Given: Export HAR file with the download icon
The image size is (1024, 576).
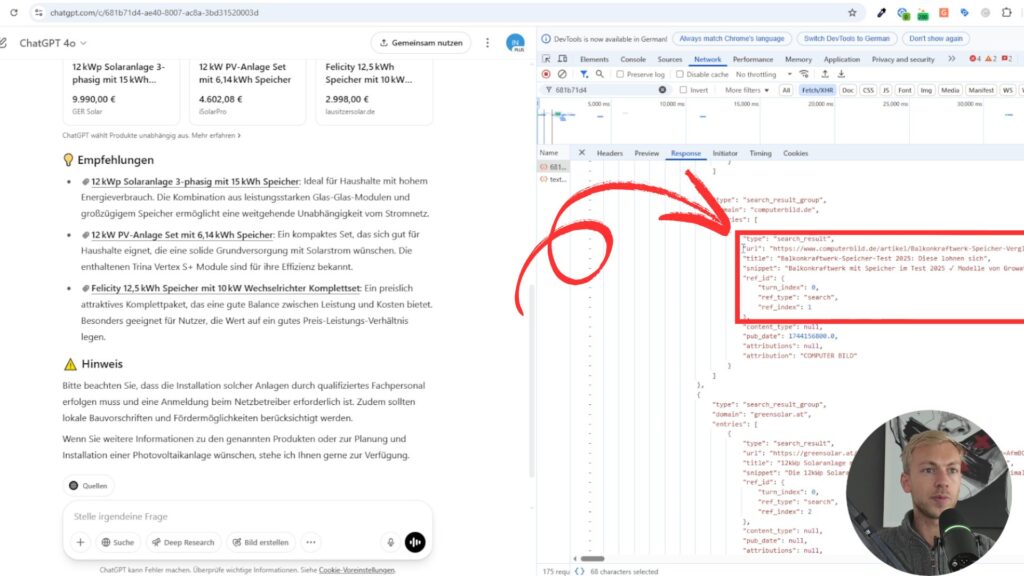Looking at the screenshot, I should [x=841, y=74].
